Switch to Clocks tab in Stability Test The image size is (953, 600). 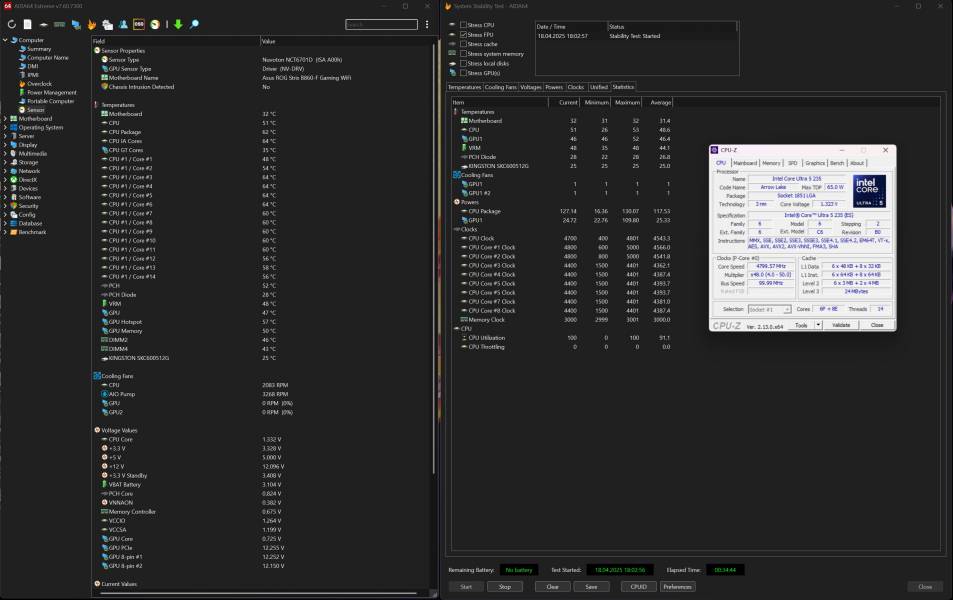(576, 87)
